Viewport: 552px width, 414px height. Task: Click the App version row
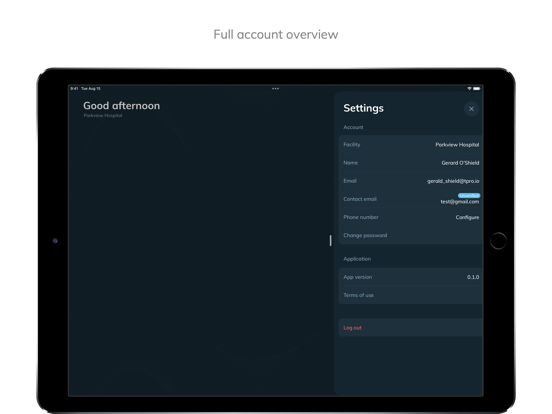(410, 277)
